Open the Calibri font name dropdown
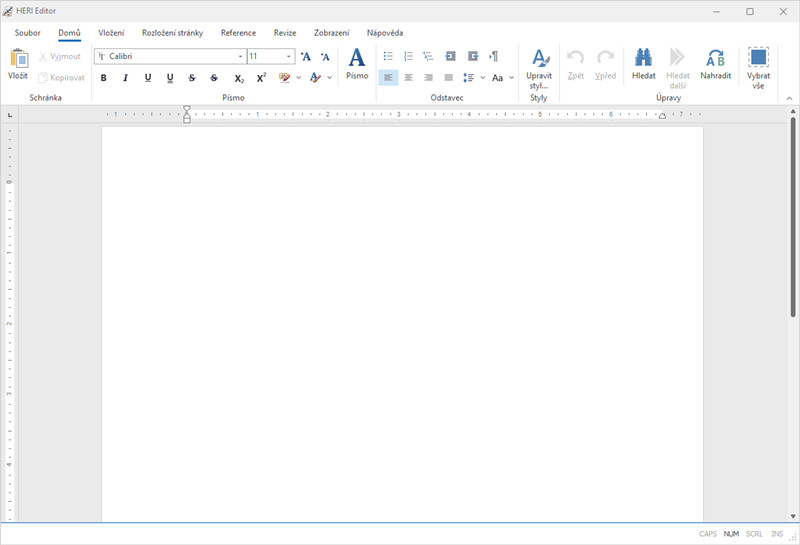 click(240, 56)
